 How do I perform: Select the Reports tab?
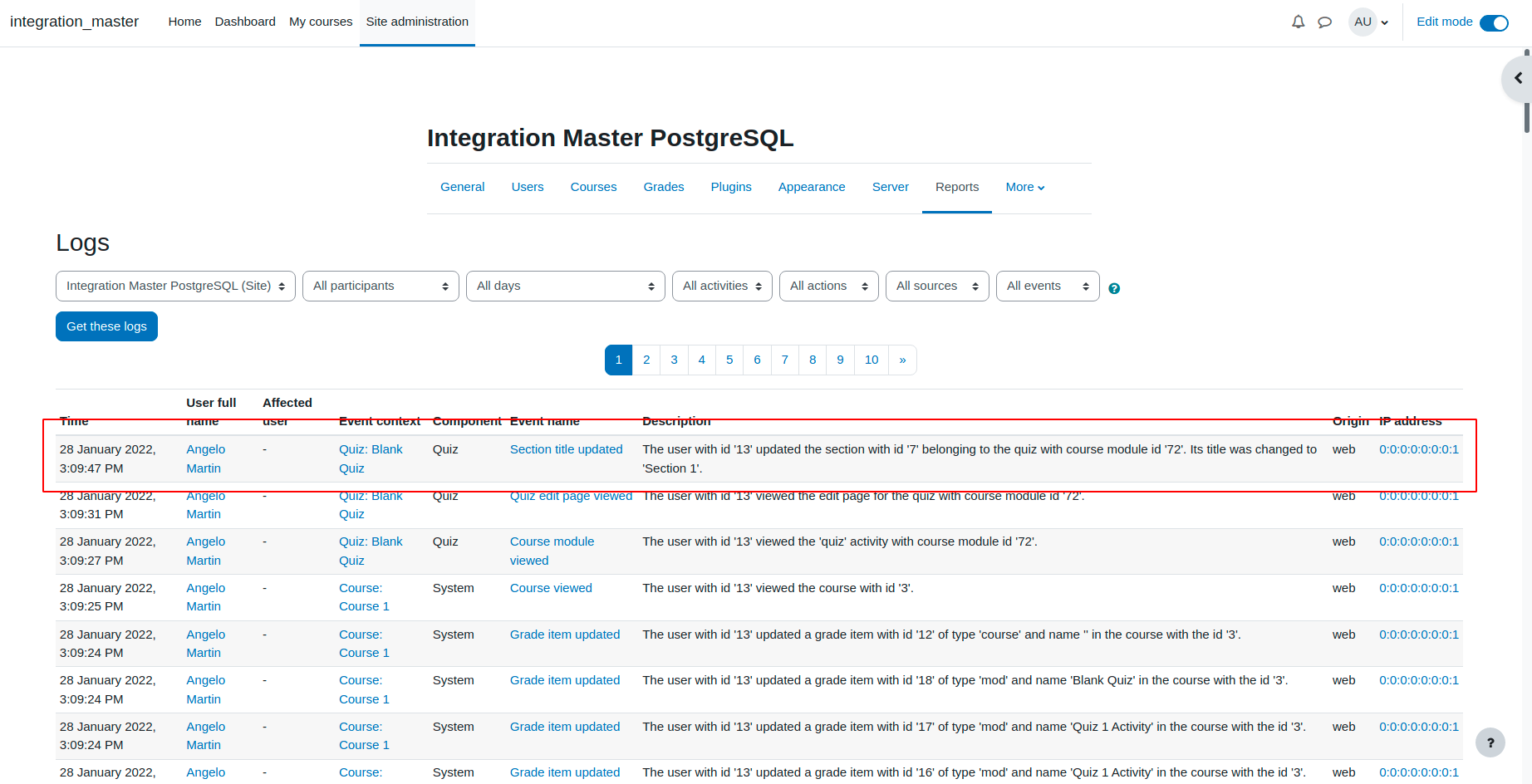957,187
